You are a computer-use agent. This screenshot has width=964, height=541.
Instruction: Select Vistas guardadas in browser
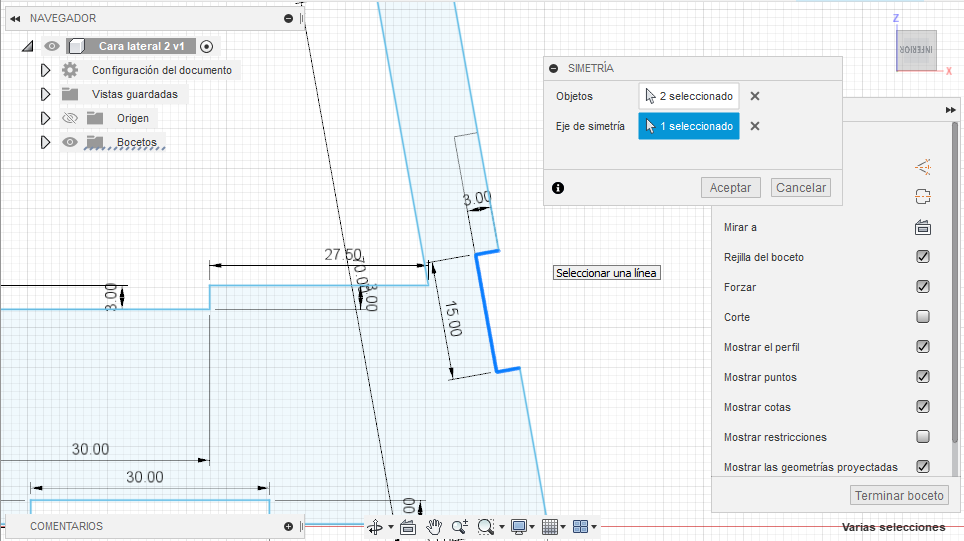(135, 94)
